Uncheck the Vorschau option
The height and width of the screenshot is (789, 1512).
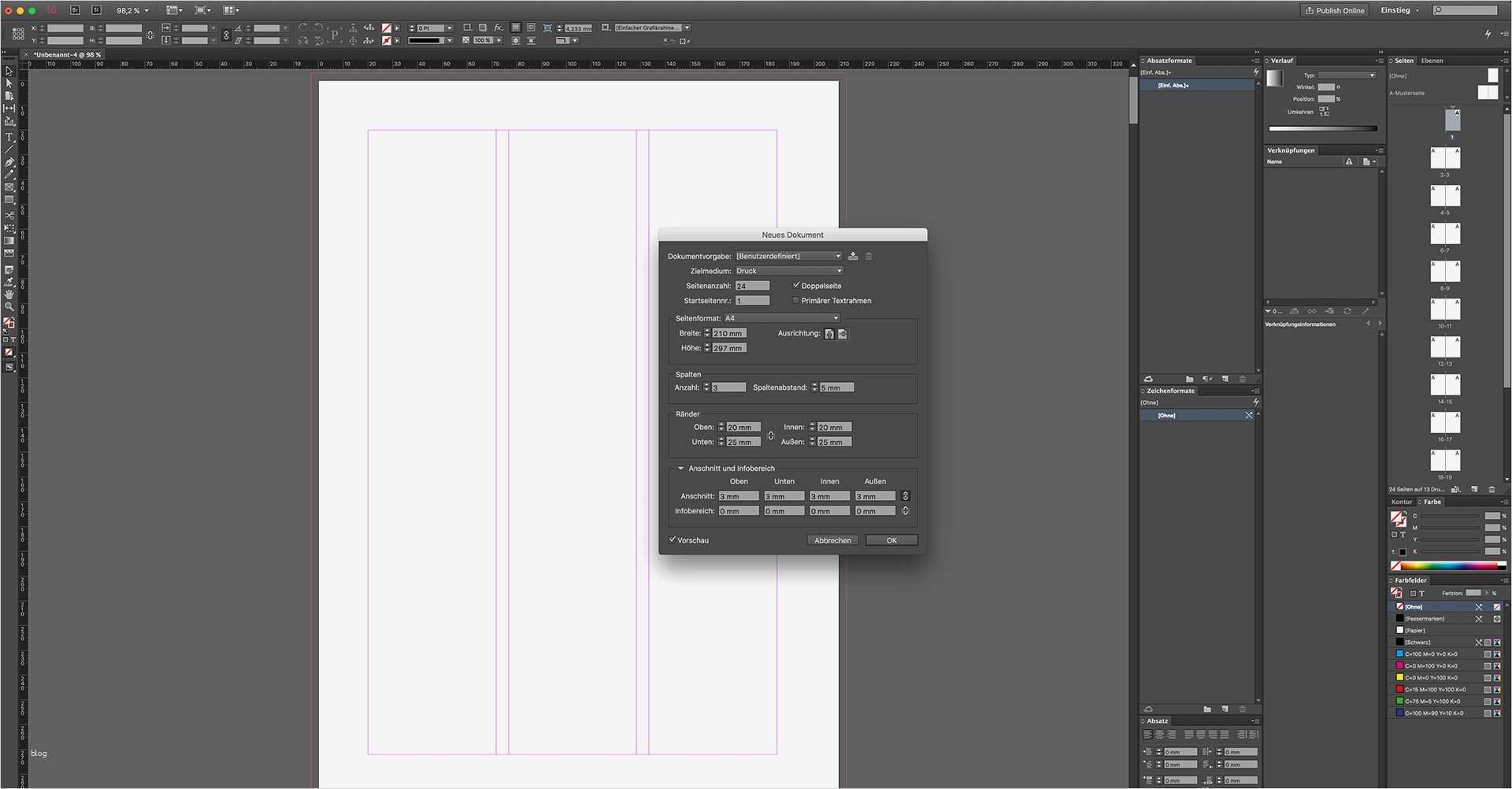(x=673, y=539)
